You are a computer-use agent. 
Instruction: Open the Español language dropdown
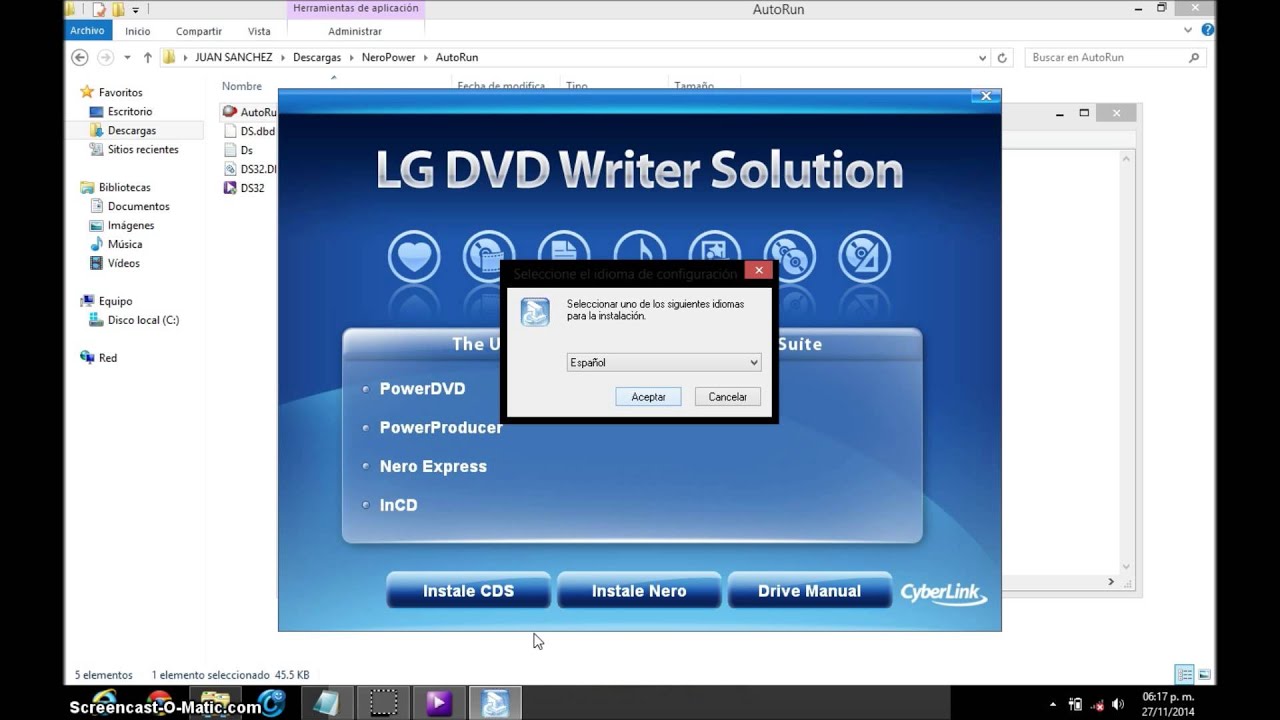click(664, 363)
